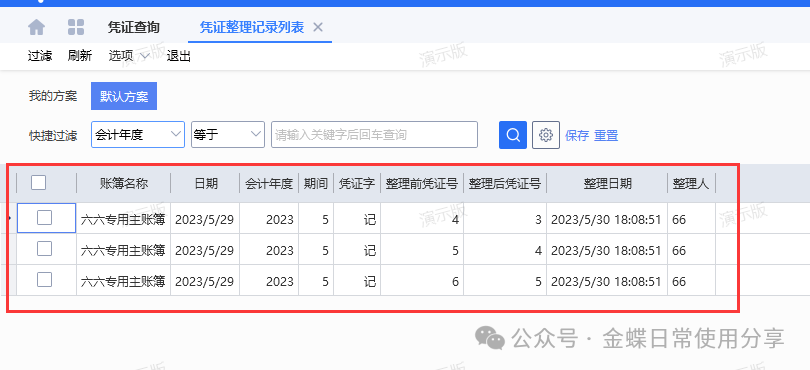Tick the select-all header checkbox

(x=38, y=182)
